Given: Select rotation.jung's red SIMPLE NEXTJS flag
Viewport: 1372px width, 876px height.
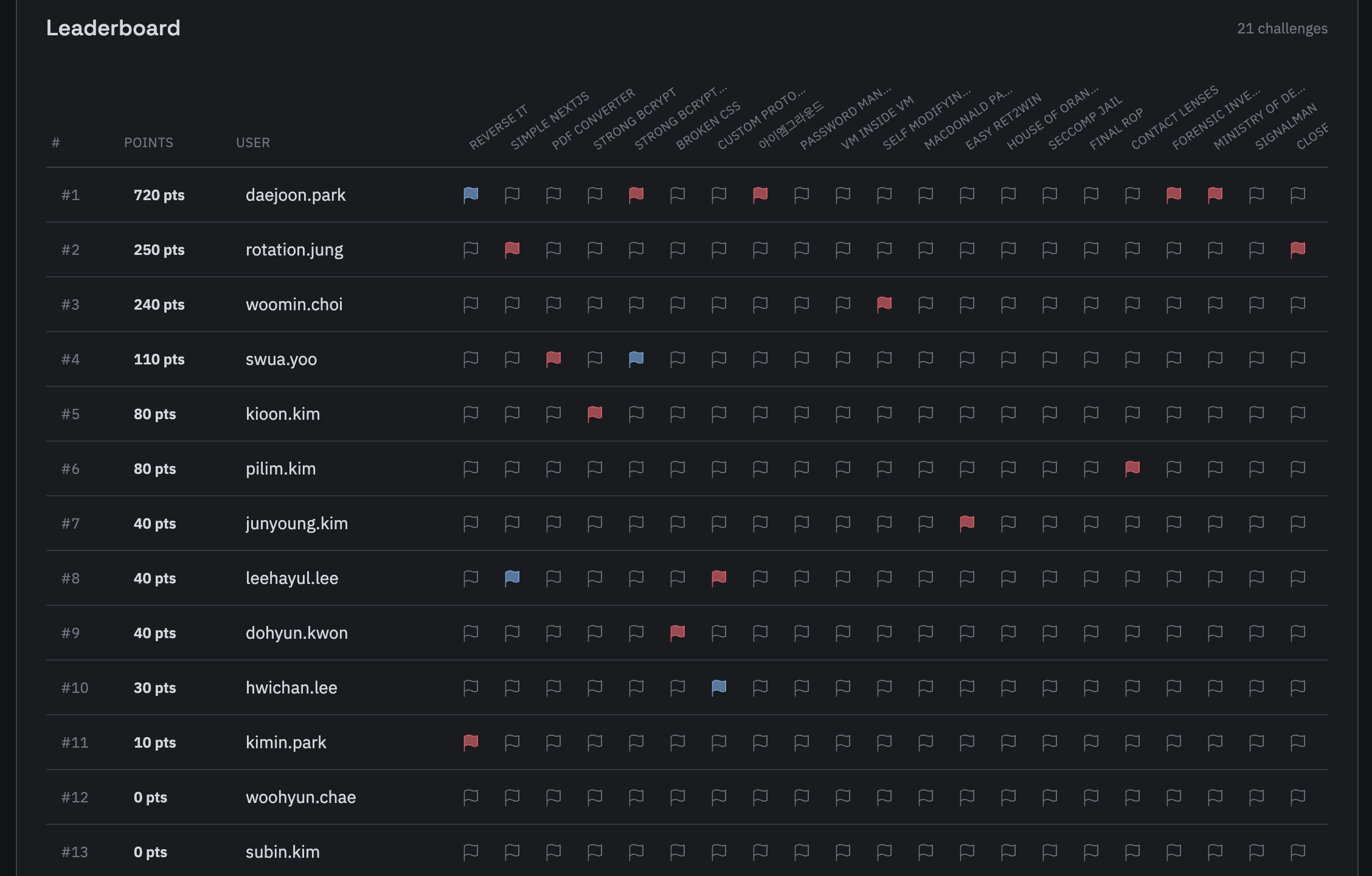Looking at the screenshot, I should point(513,249).
